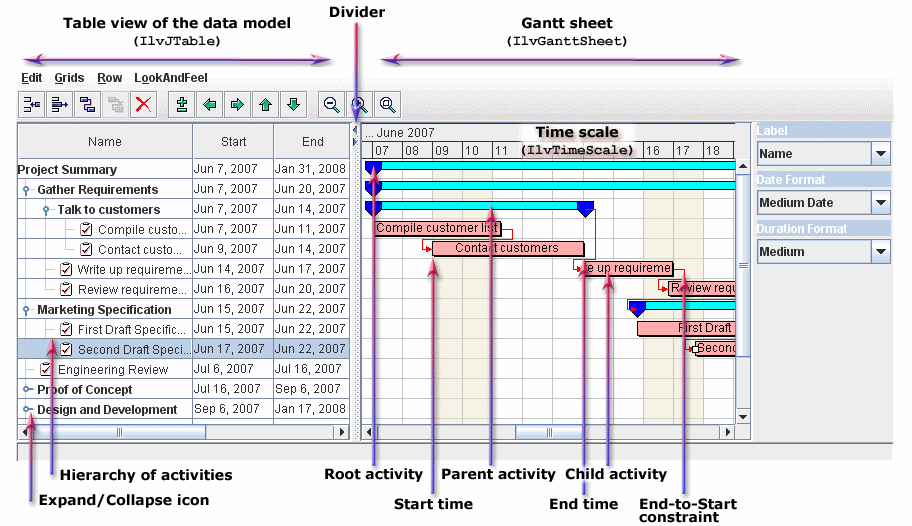Viewport: 912px width, 526px height.
Task: Click the green left arrow toolbar button
Action: pos(210,104)
